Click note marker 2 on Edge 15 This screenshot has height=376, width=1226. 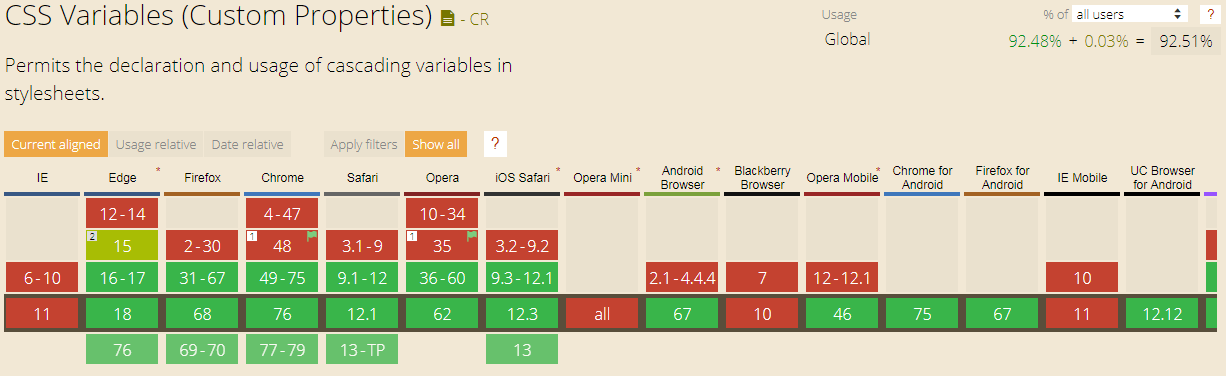coord(92,237)
